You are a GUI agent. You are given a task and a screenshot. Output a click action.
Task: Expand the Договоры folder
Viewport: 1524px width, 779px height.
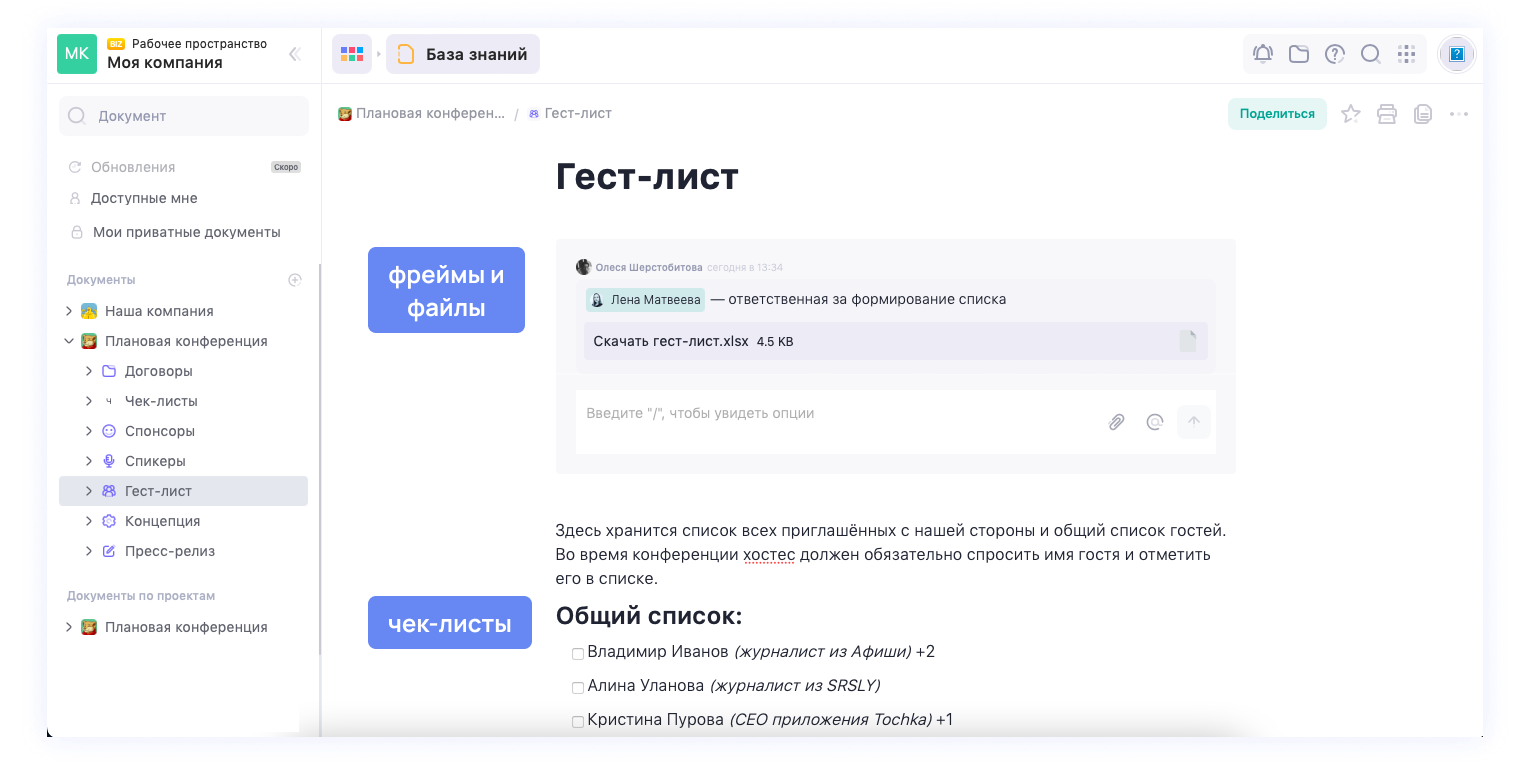[88, 370]
